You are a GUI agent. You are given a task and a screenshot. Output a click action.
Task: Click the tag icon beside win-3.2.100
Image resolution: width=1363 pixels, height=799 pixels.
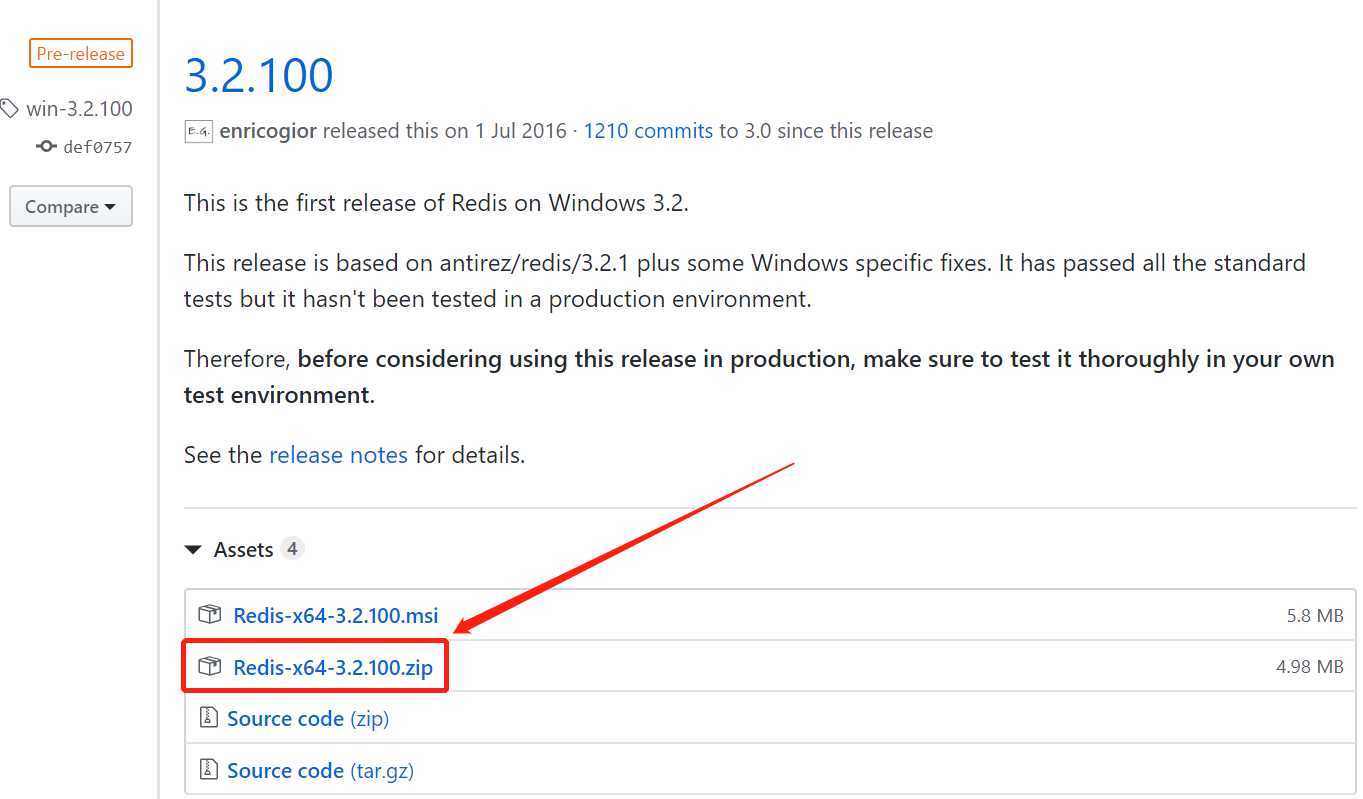coord(9,108)
